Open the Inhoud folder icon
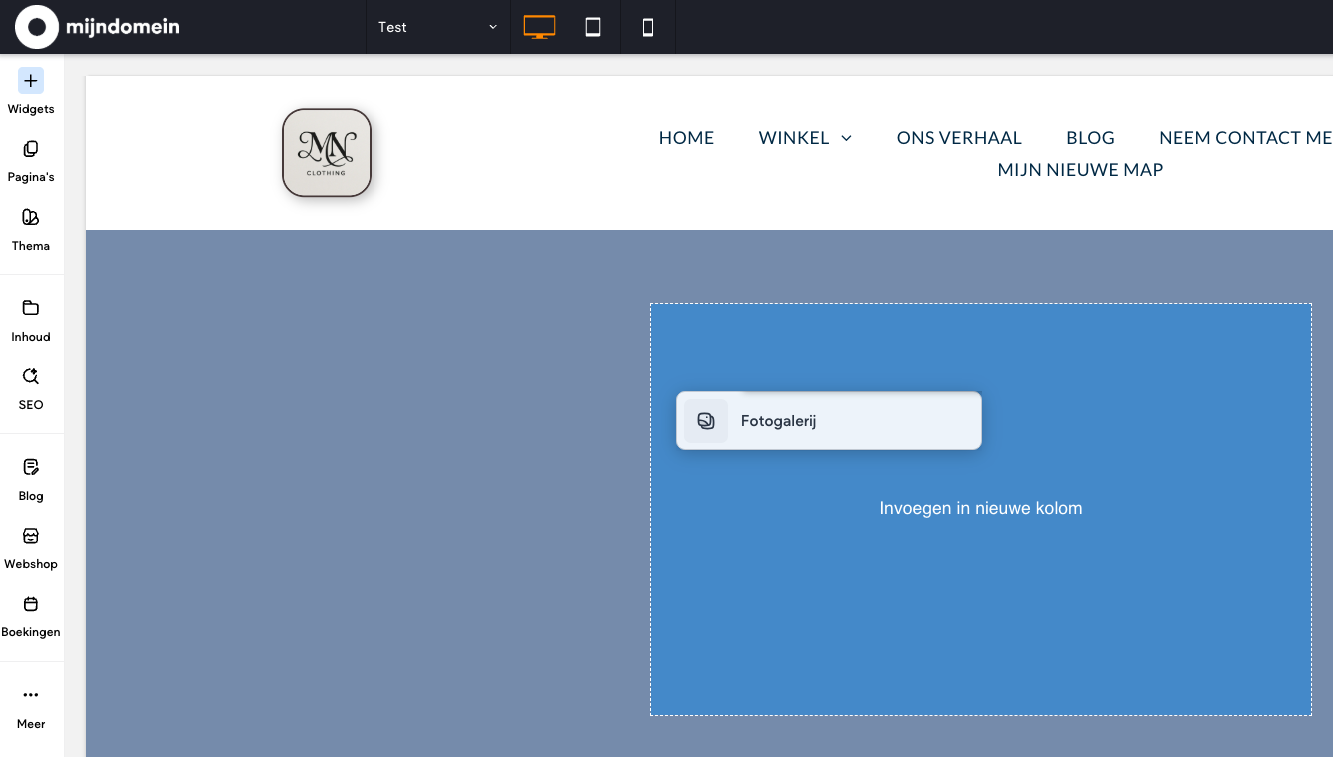The height and width of the screenshot is (757, 1333). [31, 308]
